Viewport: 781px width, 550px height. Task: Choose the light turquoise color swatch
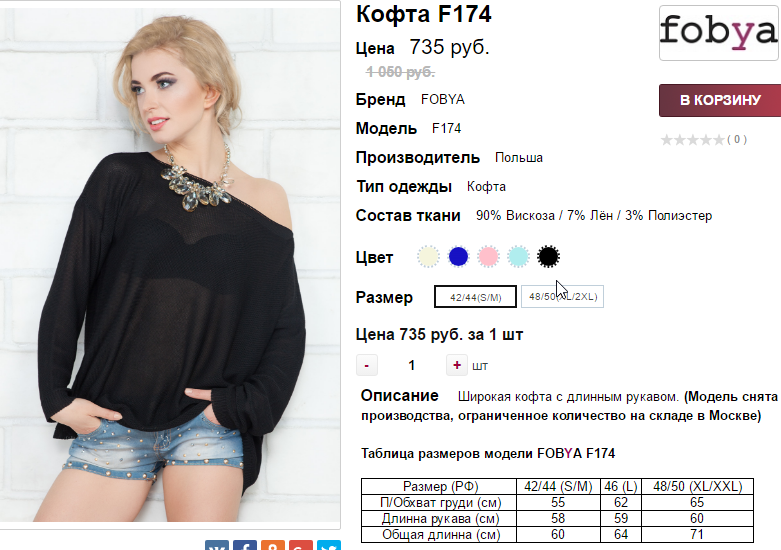(518, 257)
